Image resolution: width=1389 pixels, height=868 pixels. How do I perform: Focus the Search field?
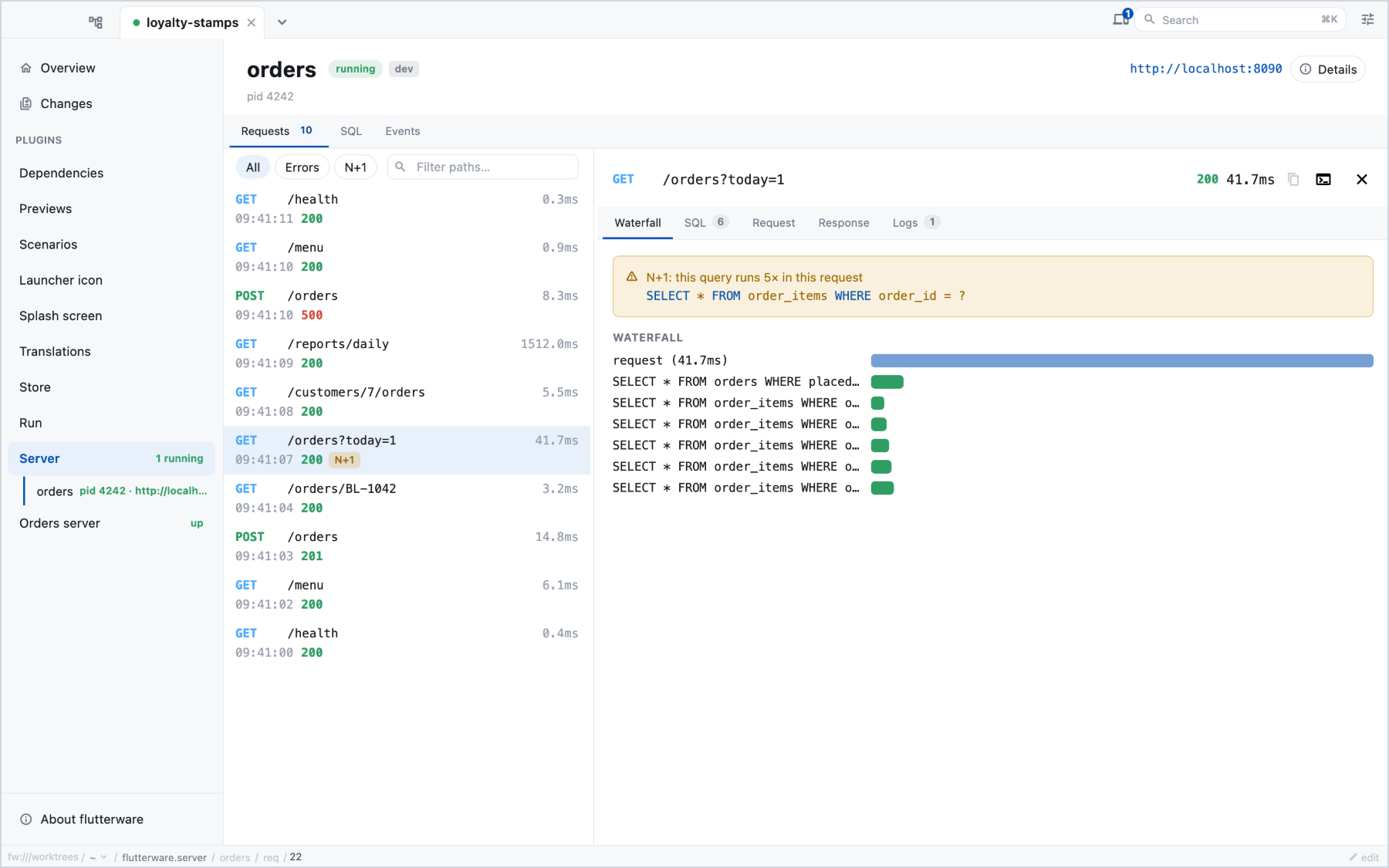point(1240,20)
